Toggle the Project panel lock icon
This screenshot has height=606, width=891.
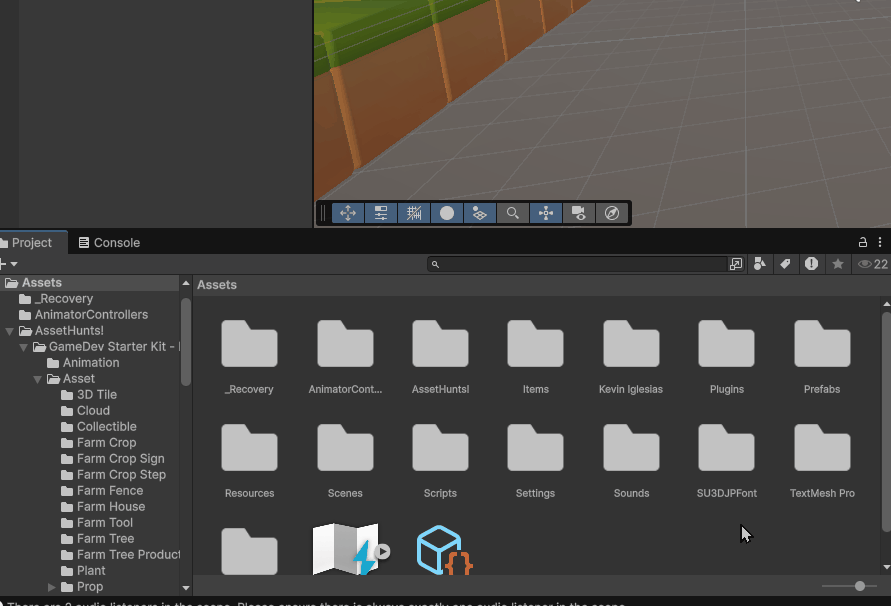tap(863, 243)
